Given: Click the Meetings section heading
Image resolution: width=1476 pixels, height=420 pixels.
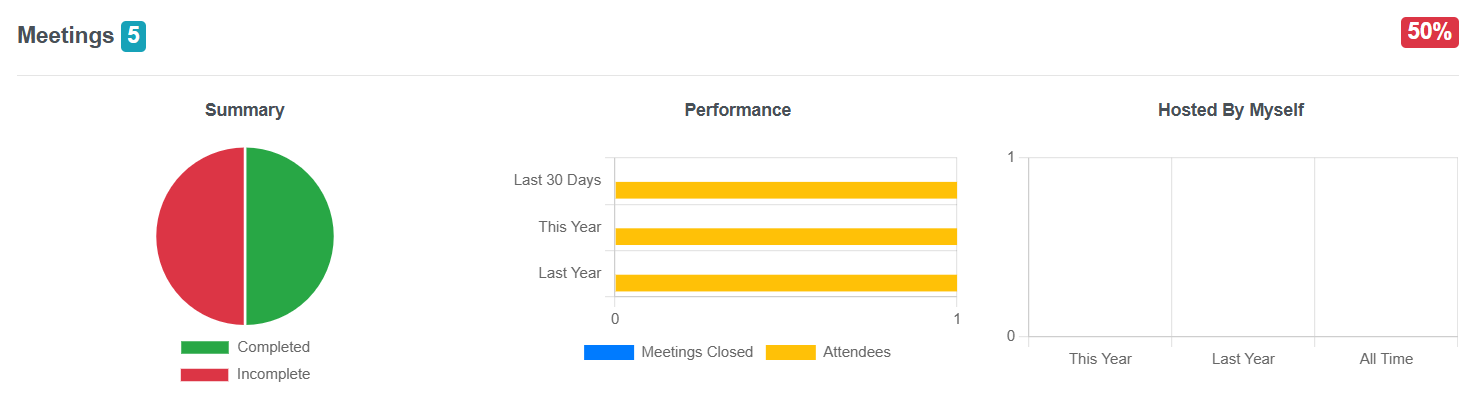Looking at the screenshot, I should click(66, 36).
